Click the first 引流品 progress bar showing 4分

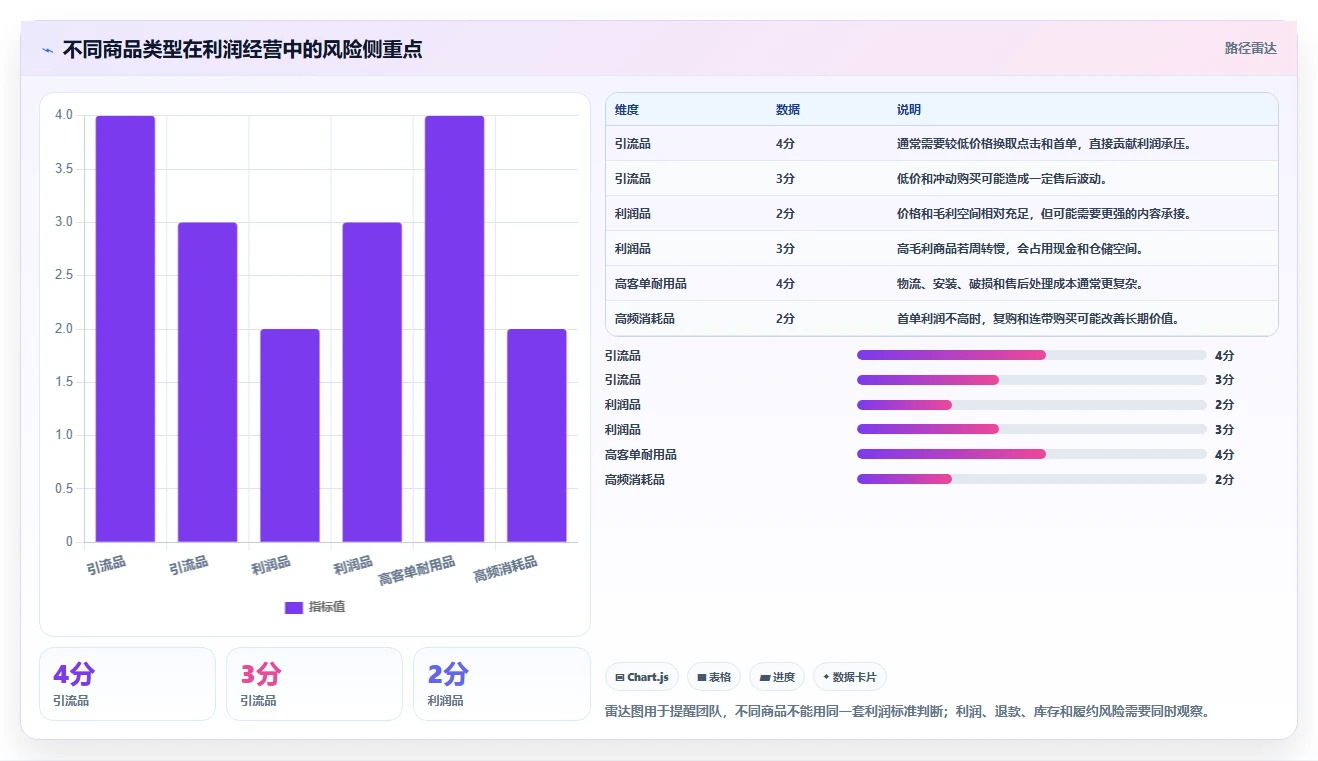pyautogui.click(x=1032, y=355)
